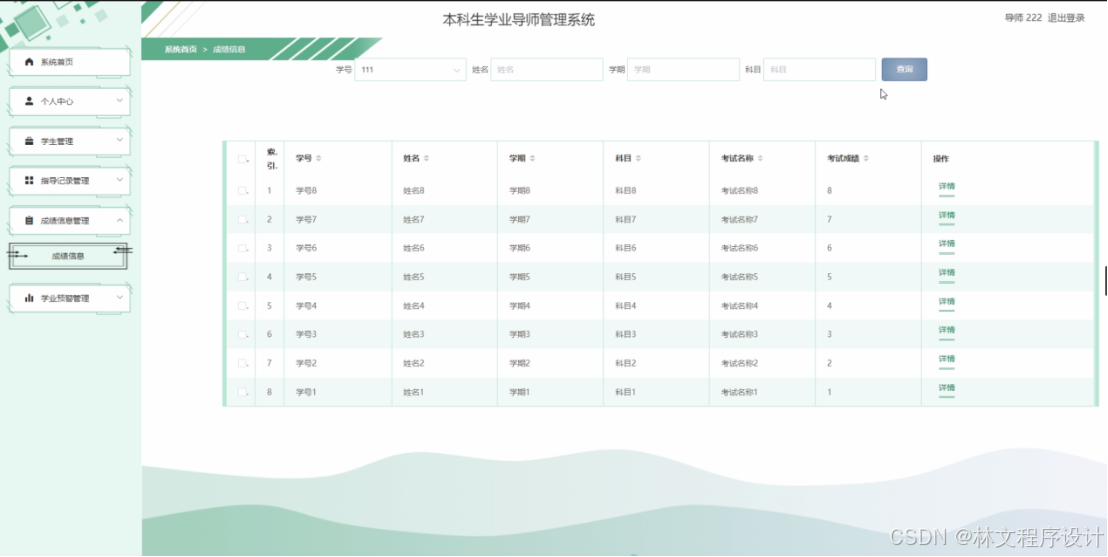The image size is (1108, 557).
Task: Click the briefcase icon beside 学生管理
Action: [29, 141]
